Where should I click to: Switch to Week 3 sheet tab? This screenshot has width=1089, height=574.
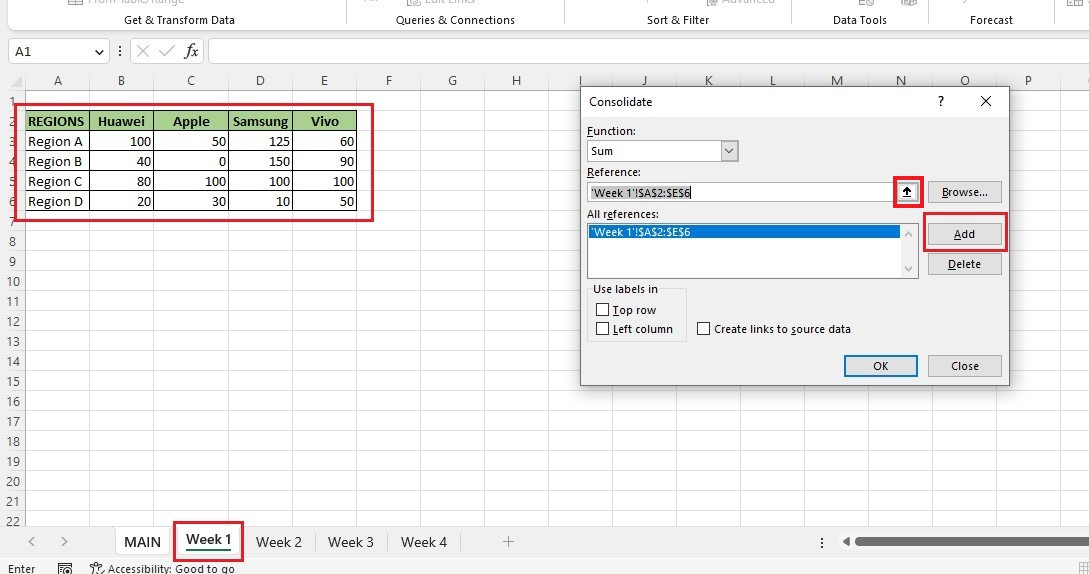[351, 542]
